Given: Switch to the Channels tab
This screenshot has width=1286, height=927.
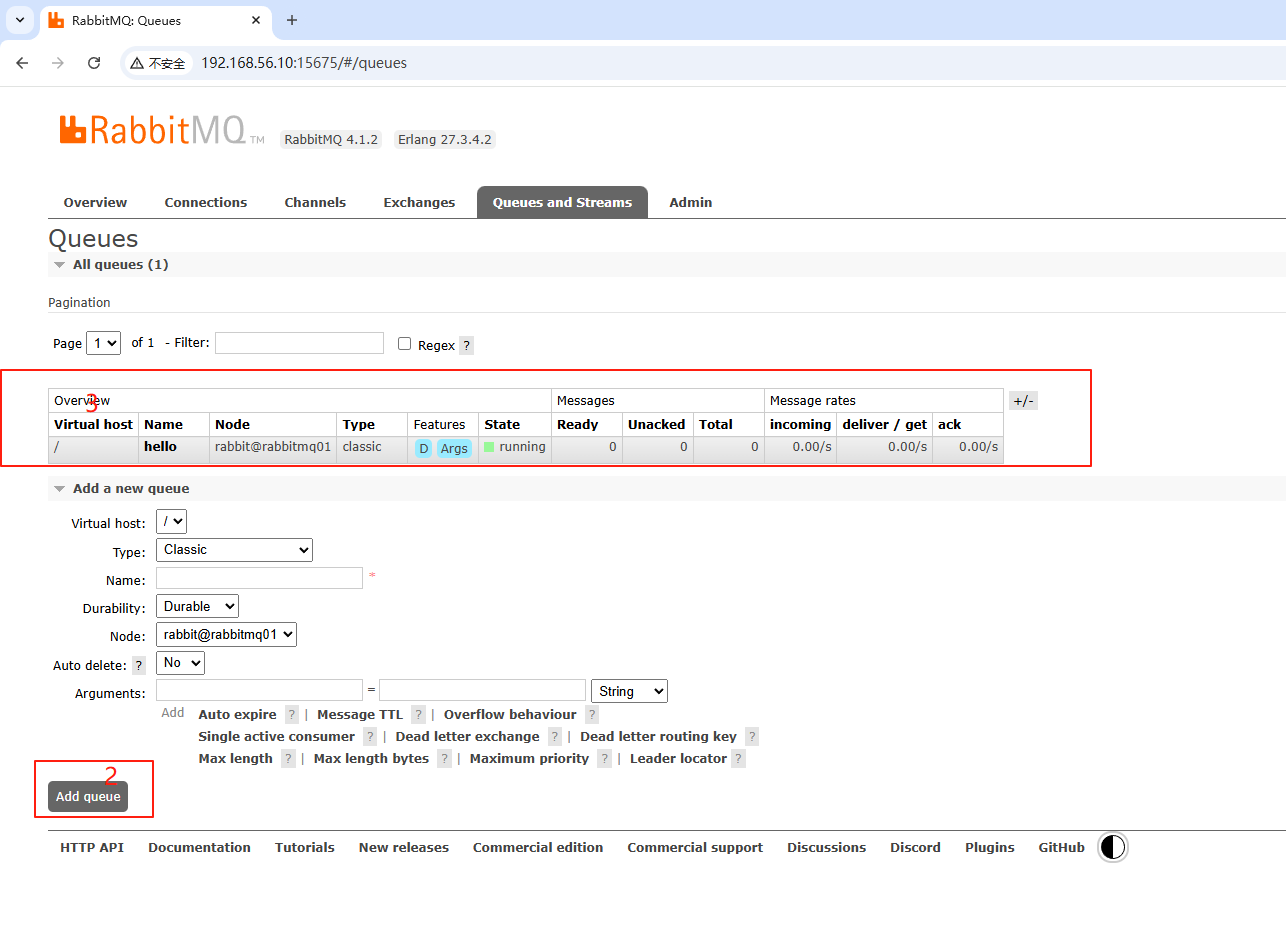Looking at the screenshot, I should point(315,202).
